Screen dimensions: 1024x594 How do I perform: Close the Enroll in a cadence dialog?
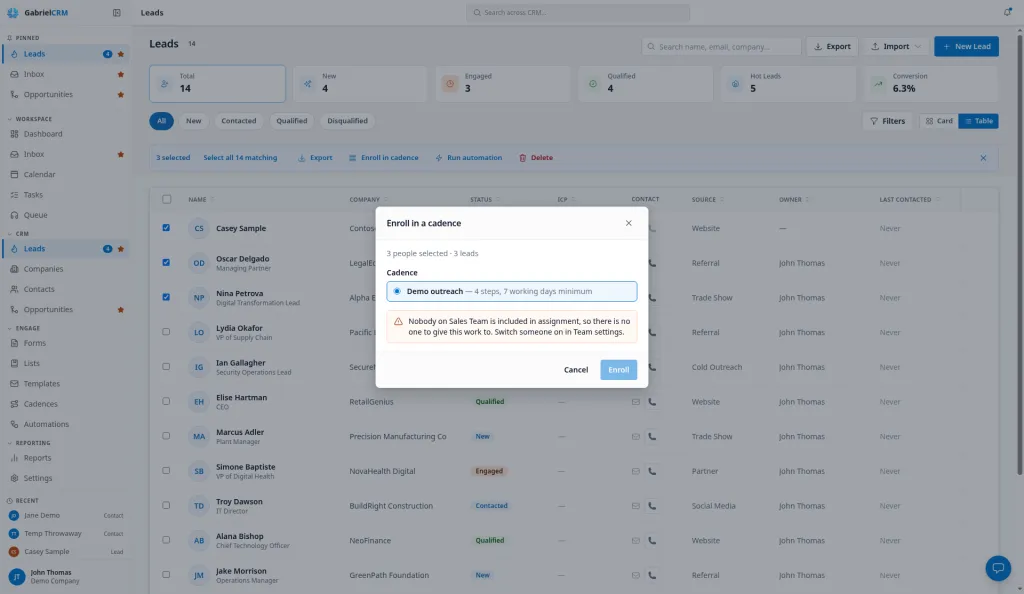point(628,223)
